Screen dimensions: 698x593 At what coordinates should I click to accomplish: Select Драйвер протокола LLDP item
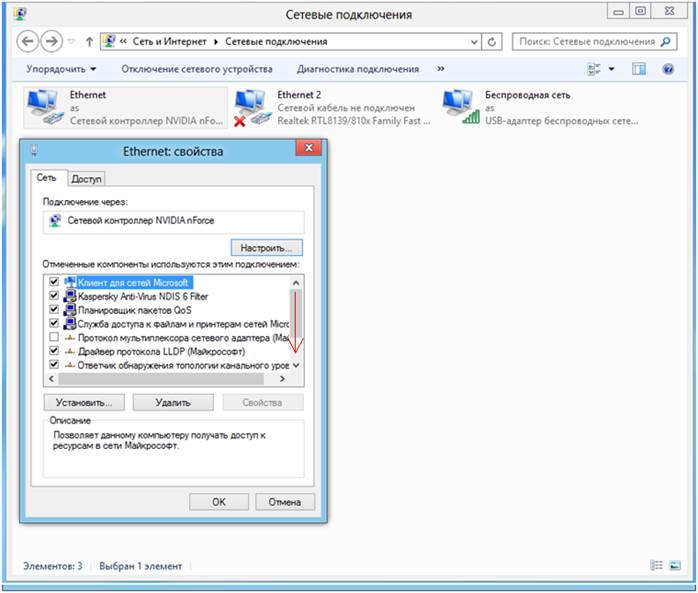click(x=161, y=352)
